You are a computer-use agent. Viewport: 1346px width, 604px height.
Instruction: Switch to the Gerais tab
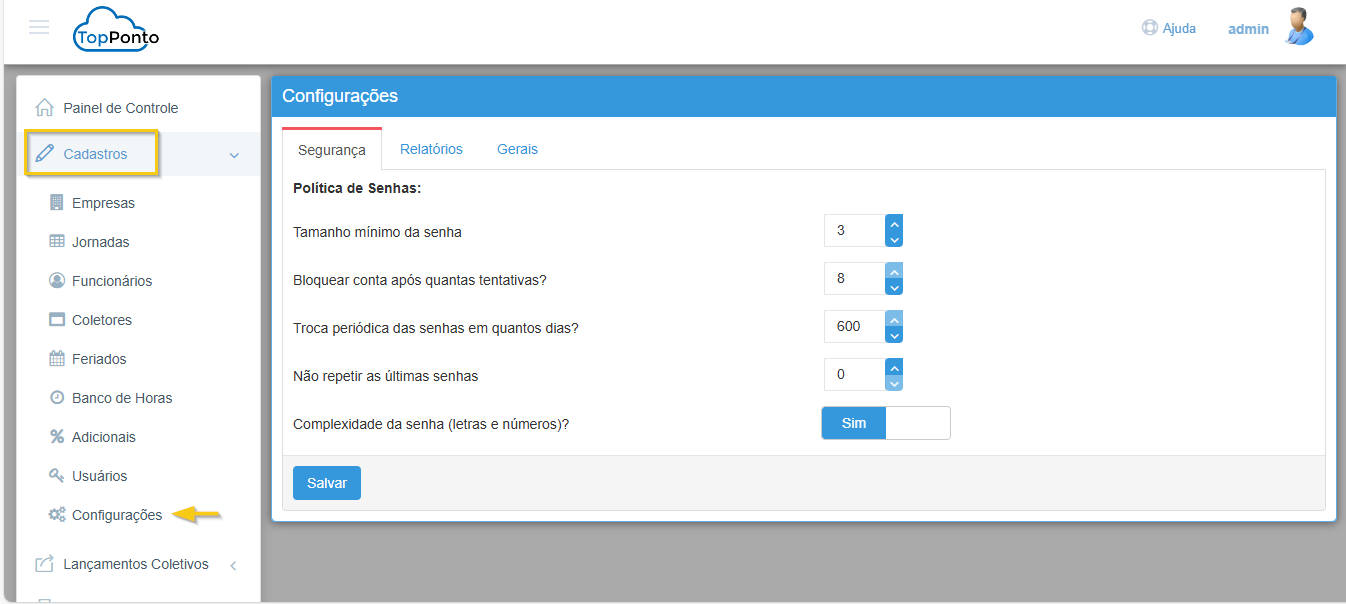tap(517, 149)
